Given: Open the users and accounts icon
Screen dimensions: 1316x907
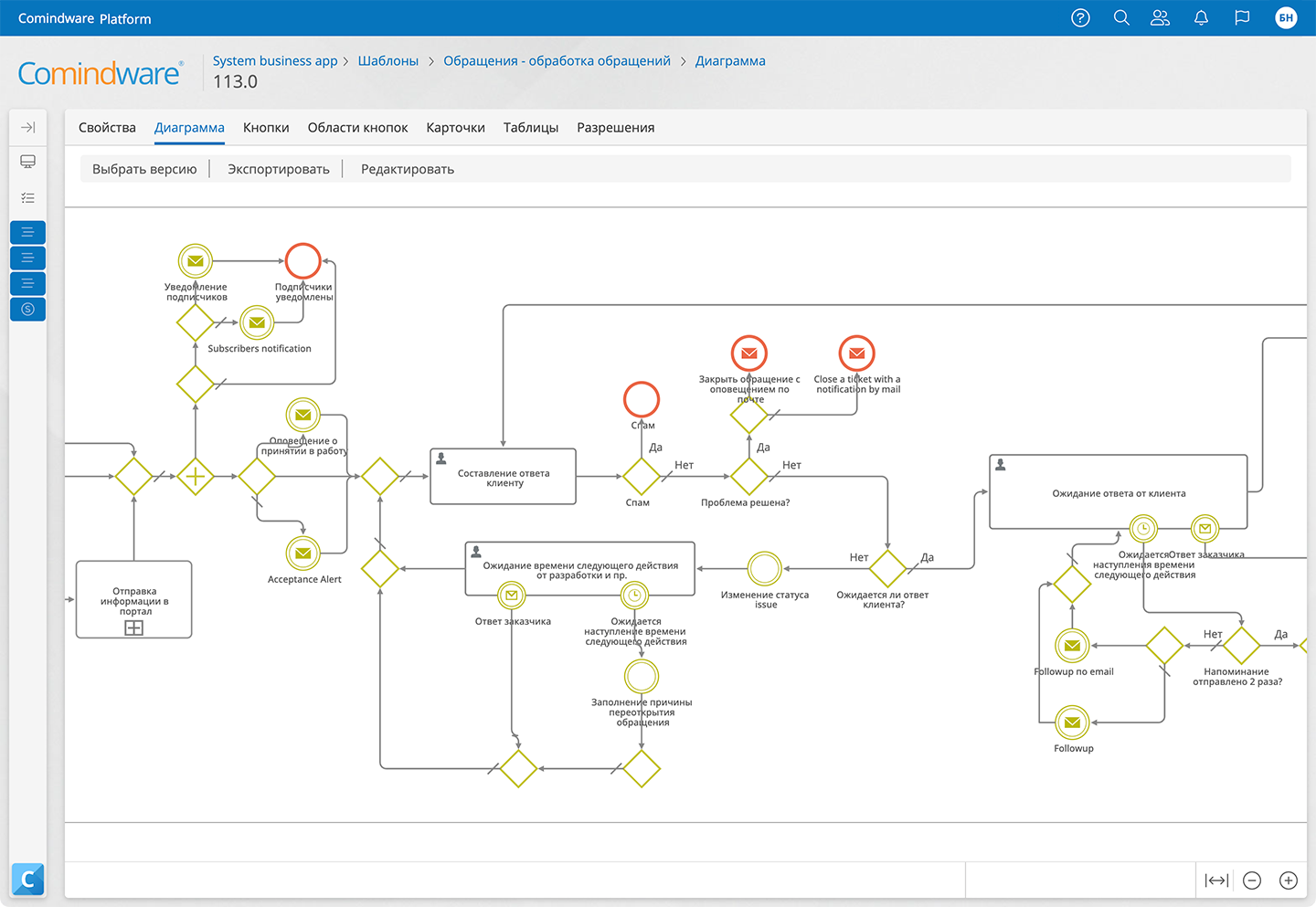Looking at the screenshot, I should pyautogui.click(x=1161, y=18).
